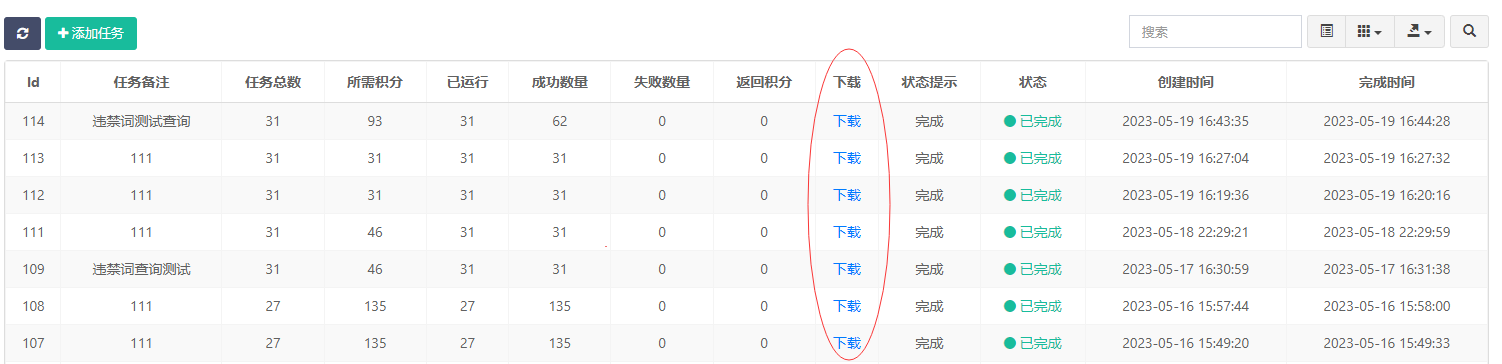Open the export data dropdown
Viewport: 1502px width, 364px height.
[1418, 32]
